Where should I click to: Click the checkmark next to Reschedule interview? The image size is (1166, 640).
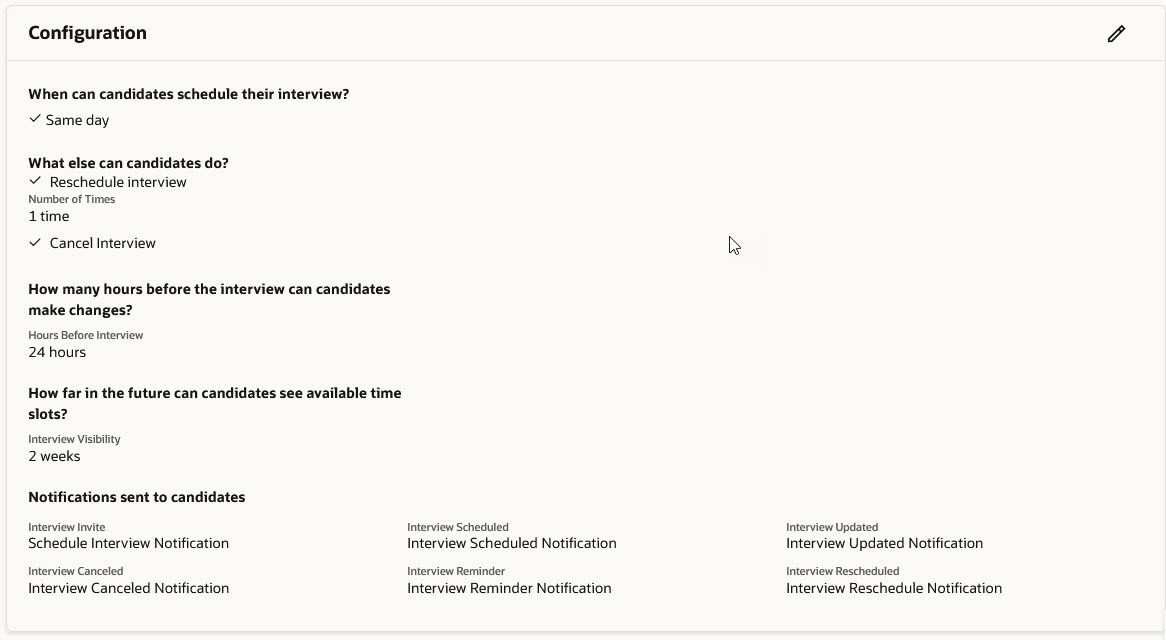35,181
